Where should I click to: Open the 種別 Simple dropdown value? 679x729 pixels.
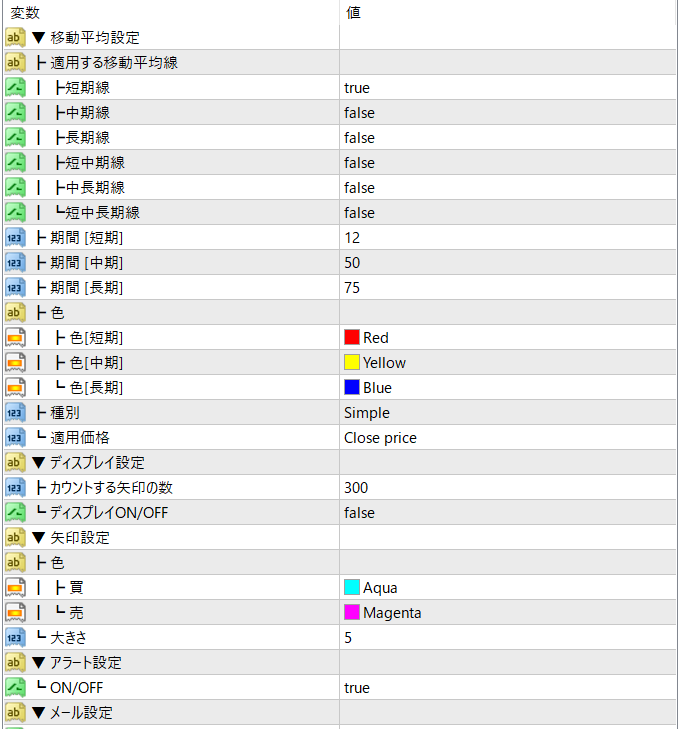pyautogui.click(x=367, y=413)
